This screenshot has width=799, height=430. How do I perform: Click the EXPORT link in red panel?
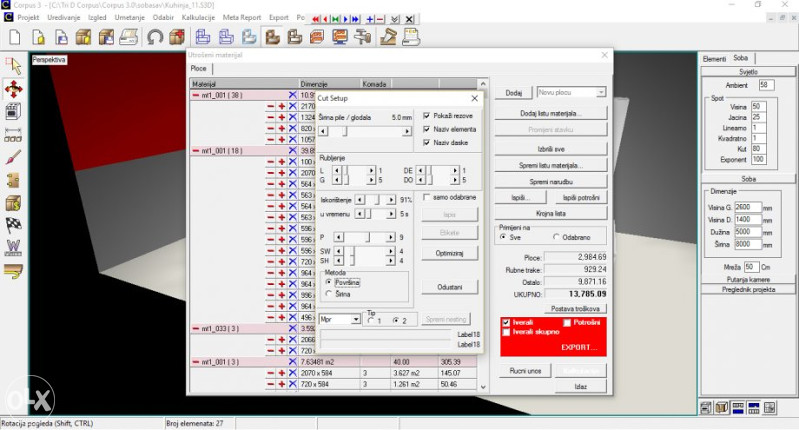tap(579, 347)
